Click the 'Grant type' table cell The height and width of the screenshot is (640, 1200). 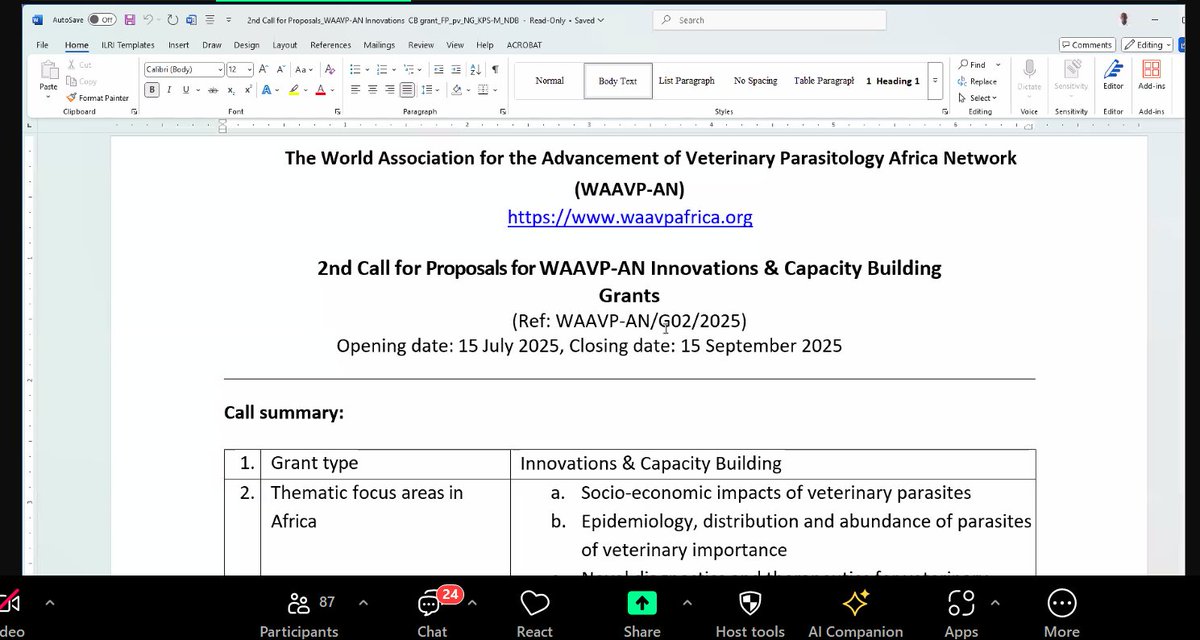386,463
